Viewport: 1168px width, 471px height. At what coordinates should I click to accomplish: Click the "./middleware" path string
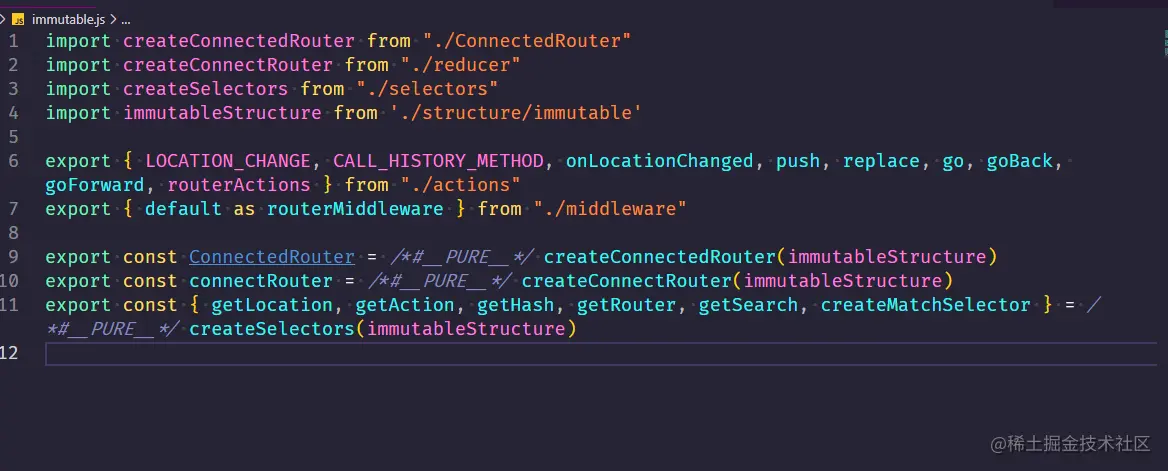(x=610, y=209)
